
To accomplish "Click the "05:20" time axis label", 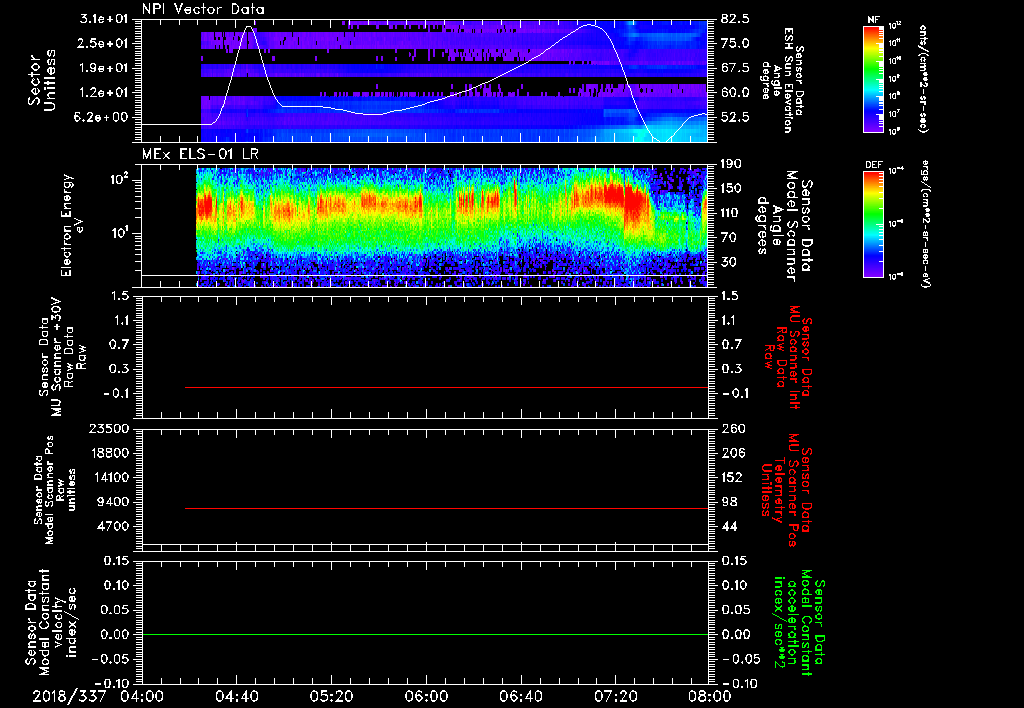I will click(x=331, y=696).
